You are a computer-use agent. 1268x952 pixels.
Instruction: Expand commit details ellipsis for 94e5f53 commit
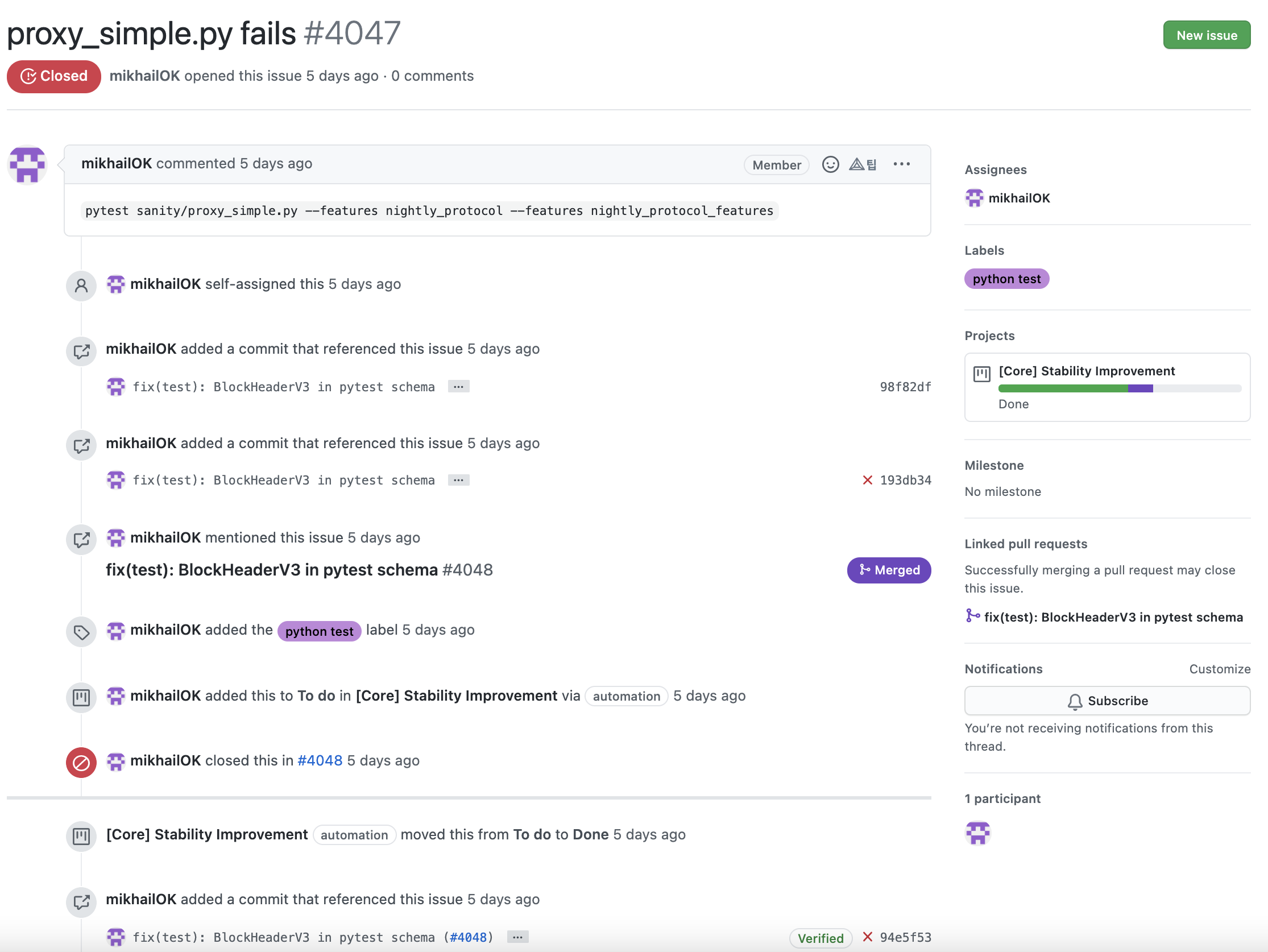(x=517, y=937)
